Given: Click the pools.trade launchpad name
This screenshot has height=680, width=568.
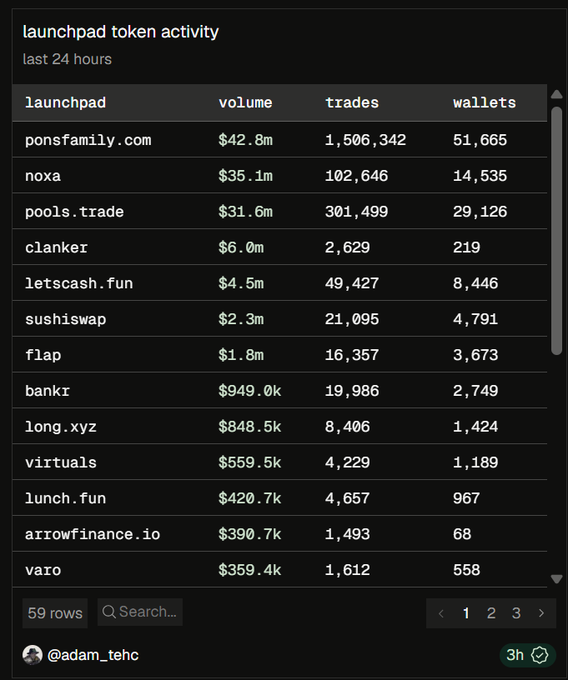Looking at the screenshot, I should (74, 212).
